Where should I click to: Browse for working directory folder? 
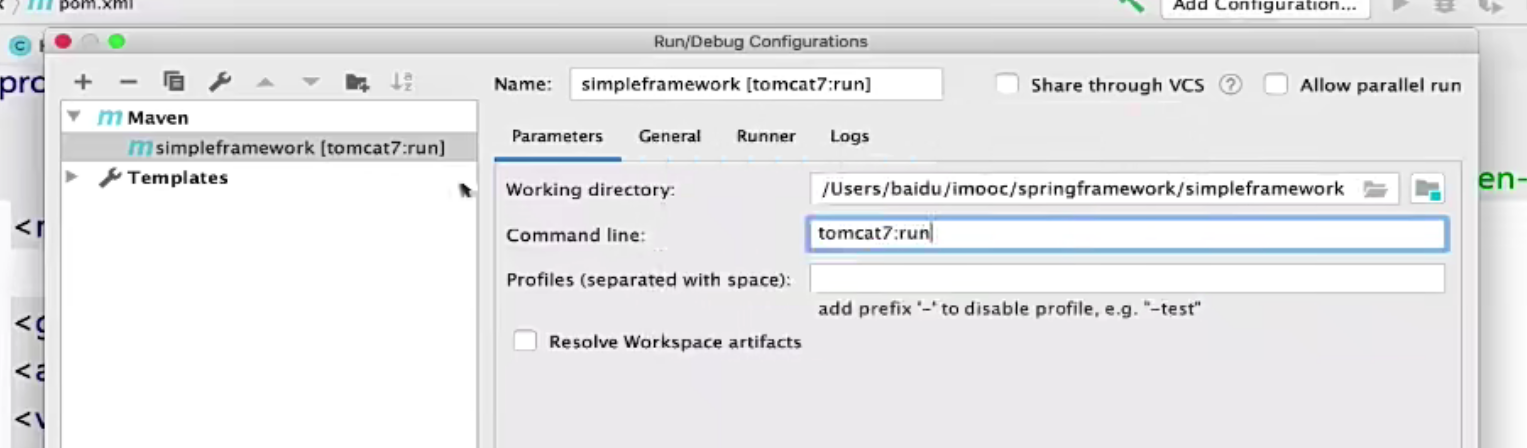pyautogui.click(x=1375, y=189)
